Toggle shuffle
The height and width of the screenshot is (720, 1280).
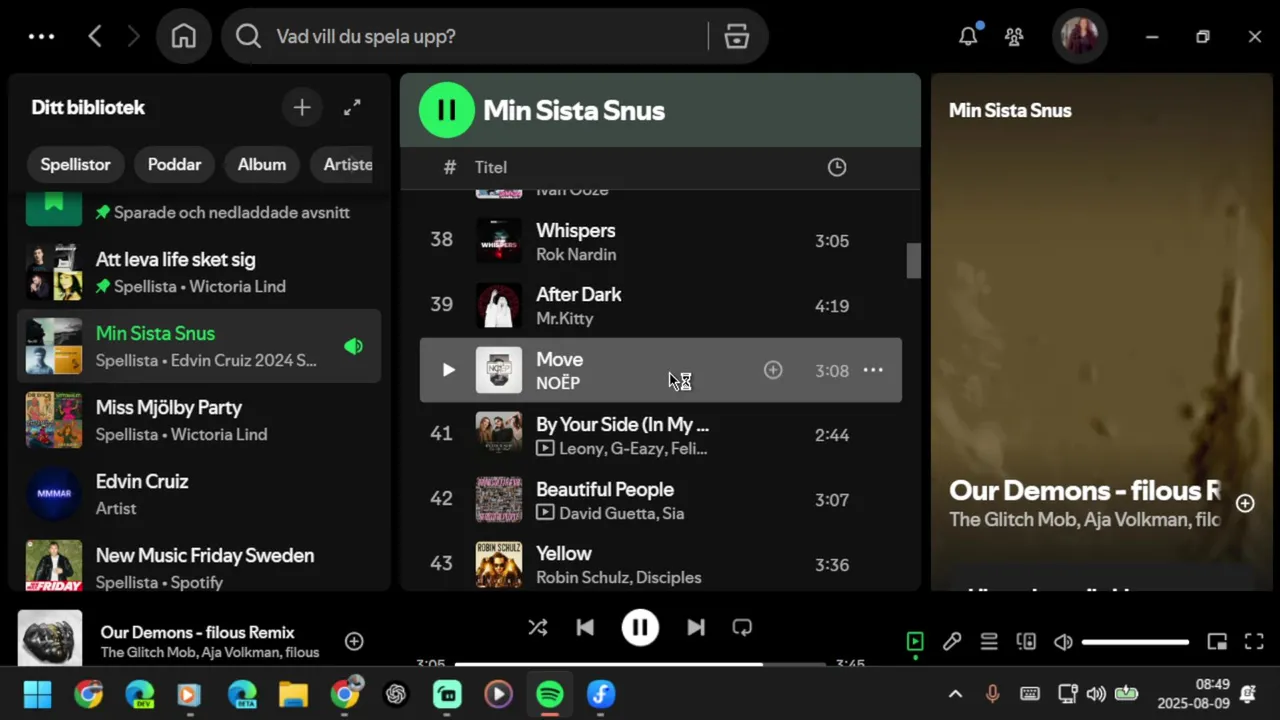point(538,628)
